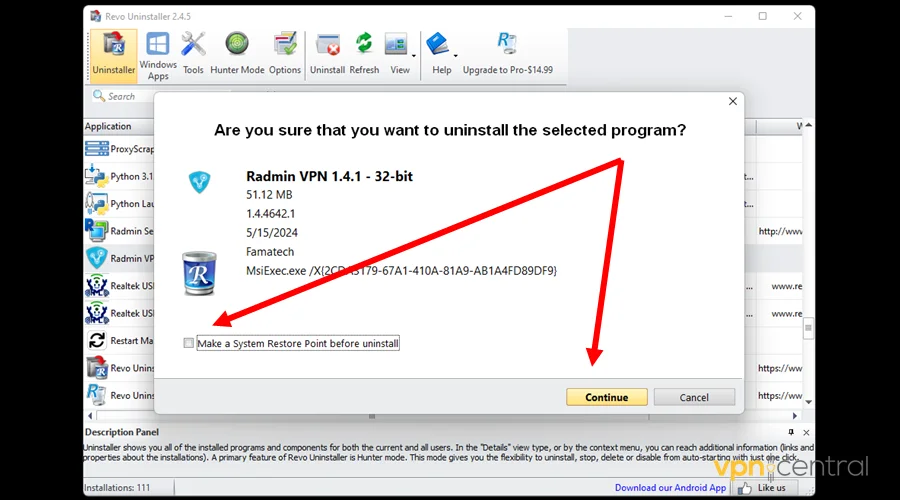Close the uninstall confirmation dialog
This screenshot has height=500, width=900.
[732, 102]
